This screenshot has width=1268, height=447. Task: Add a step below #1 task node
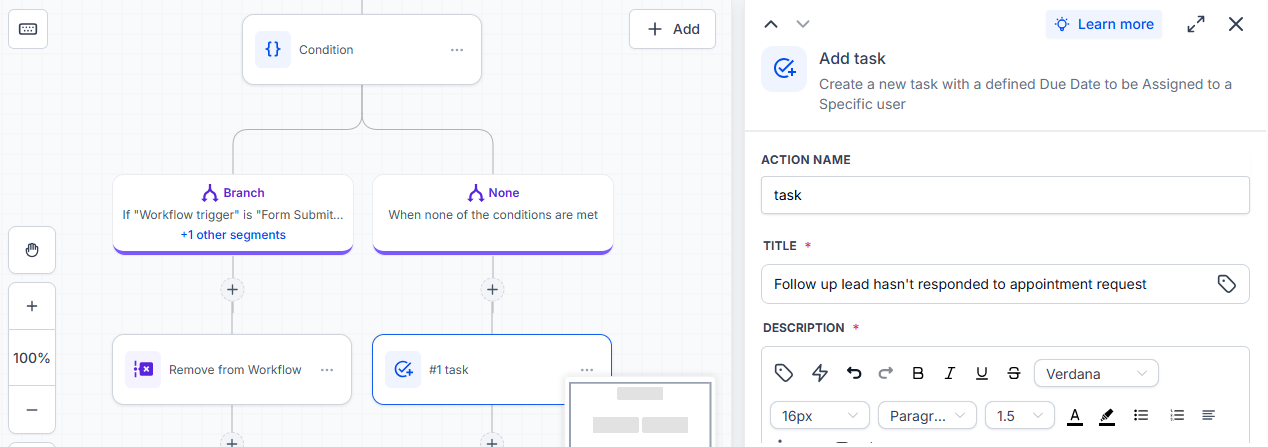tap(492, 441)
